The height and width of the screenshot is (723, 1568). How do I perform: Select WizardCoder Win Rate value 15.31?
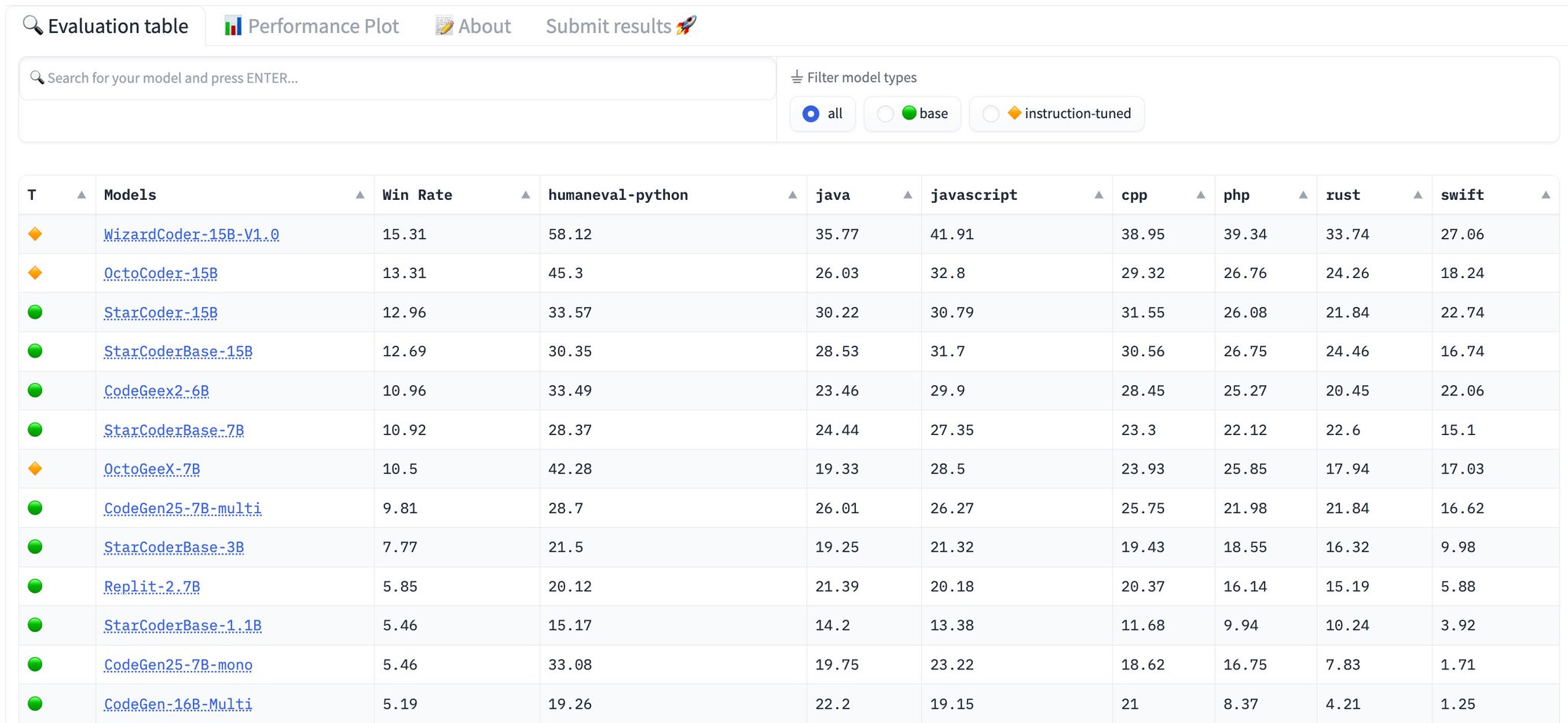tap(404, 234)
